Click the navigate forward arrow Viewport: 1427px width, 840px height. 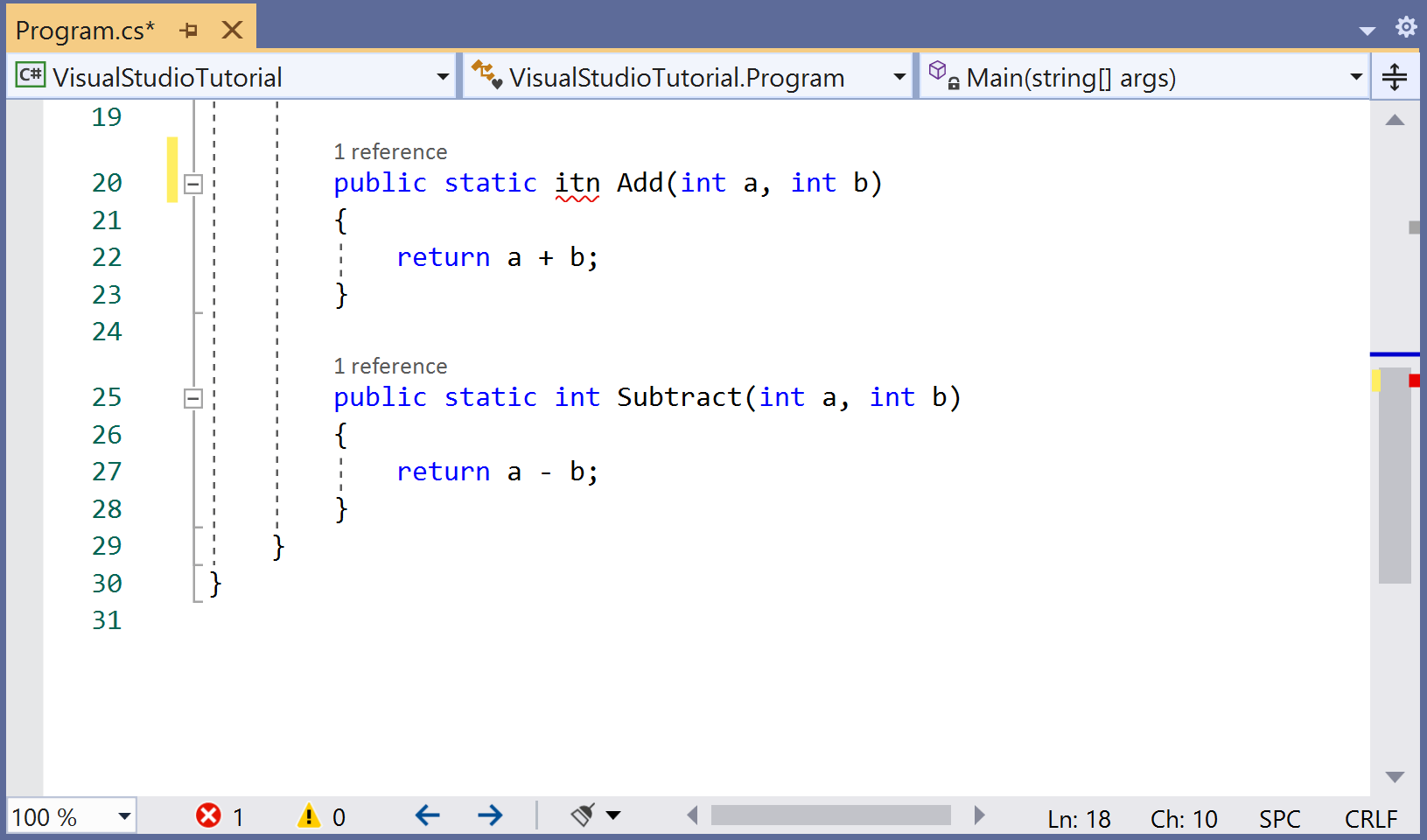491,815
